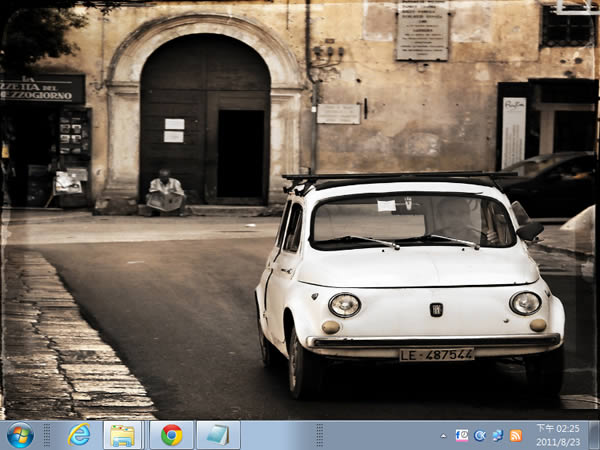Screen dimensions: 600x450
Task: Launch Internet Explorer from the taskbar
Action: pyautogui.click(x=78, y=435)
